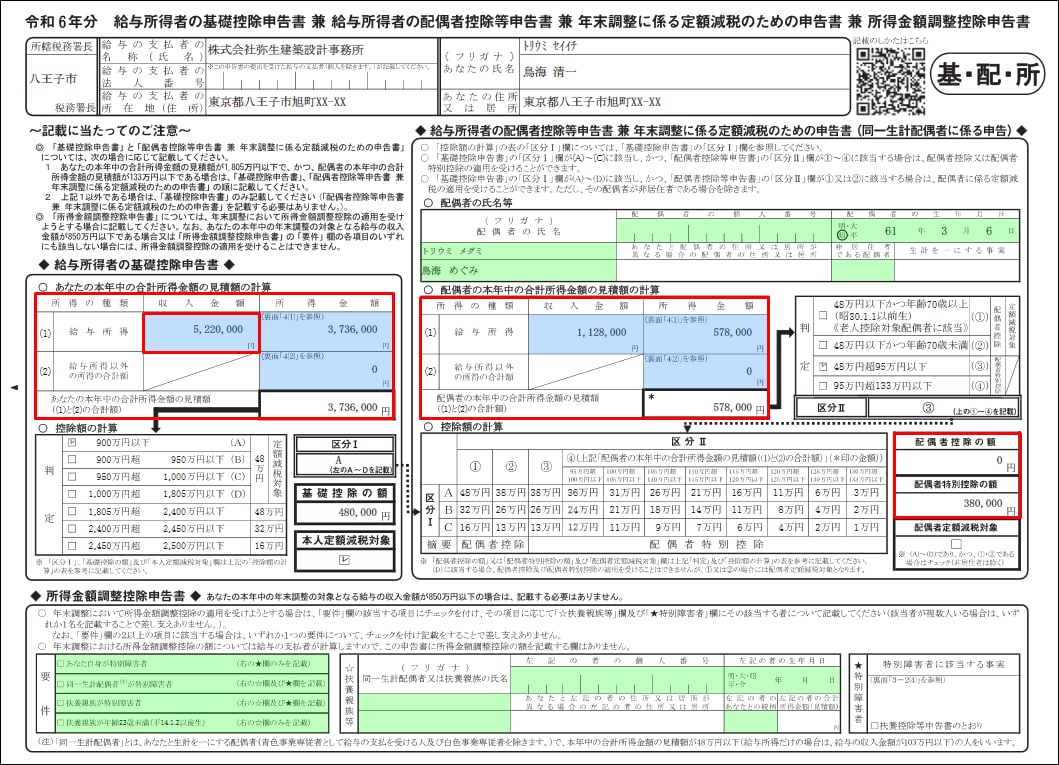Click the spouse personal number field
The width and height of the screenshot is (1059, 765).
tap(723, 230)
